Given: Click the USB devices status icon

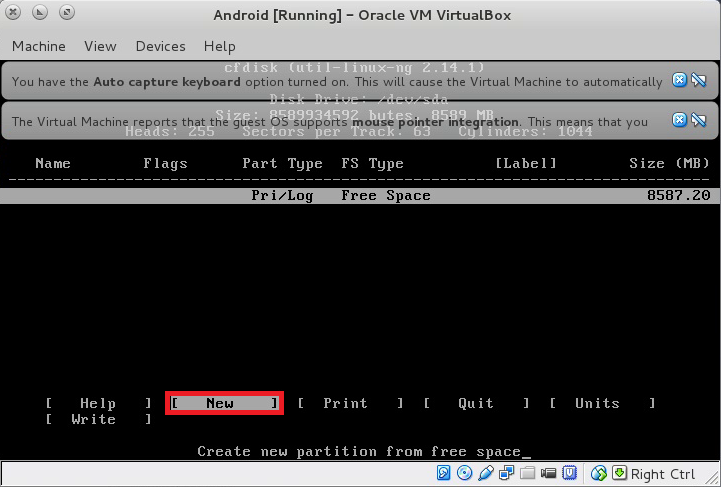Looking at the screenshot, I should tap(486, 473).
